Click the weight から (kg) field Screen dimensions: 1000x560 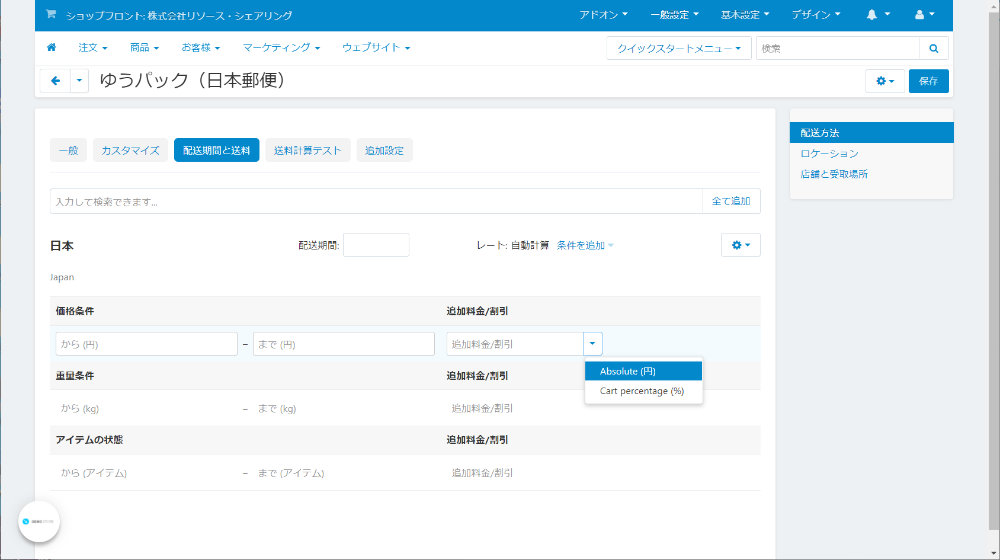(x=147, y=408)
